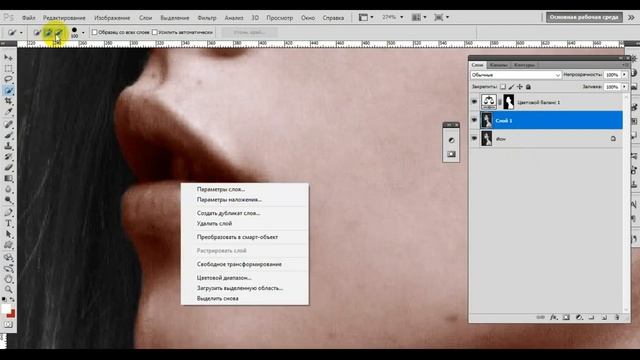Select the Crop tool
640x360 pixels.
tap(8, 101)
